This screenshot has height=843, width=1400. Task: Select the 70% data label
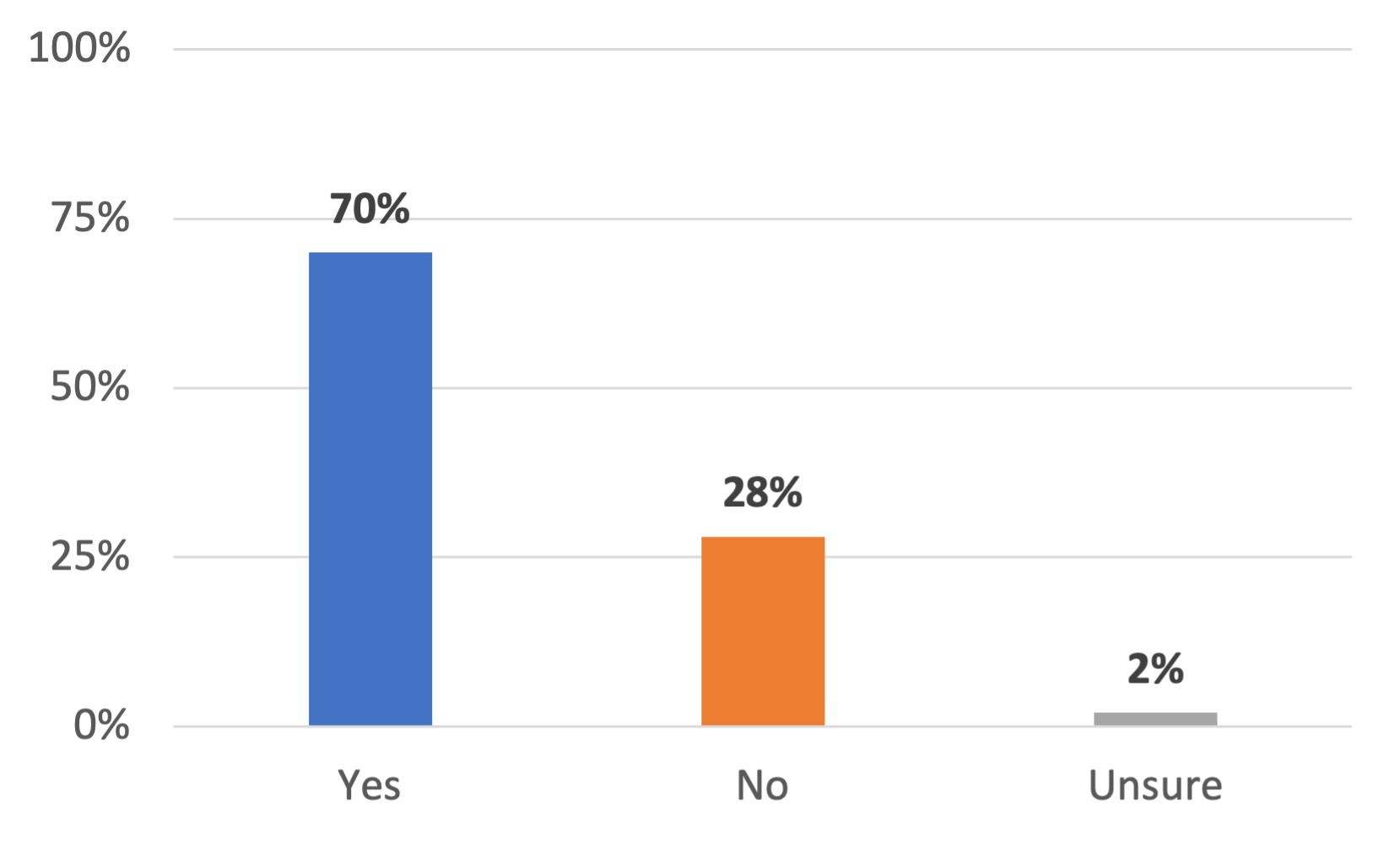370,209
